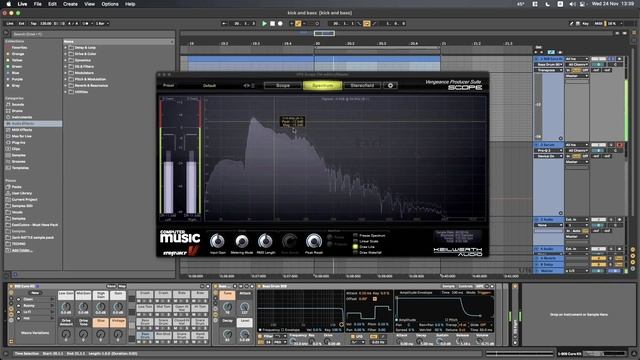The image size is (640, 360).
Task: Click the Stop button in transport bar
Action: (272, 24)
